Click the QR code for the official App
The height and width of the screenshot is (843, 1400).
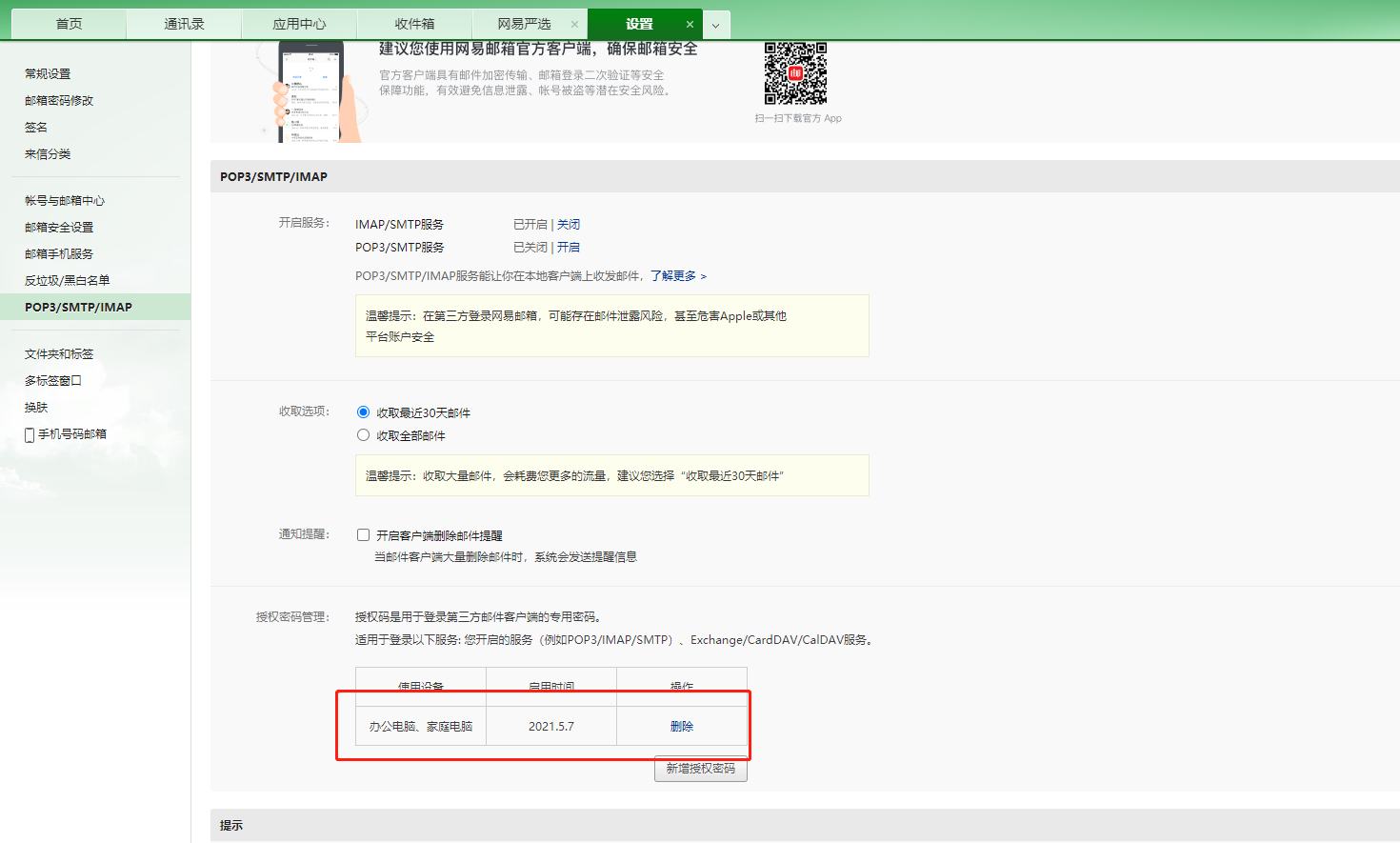pos(795,73)
